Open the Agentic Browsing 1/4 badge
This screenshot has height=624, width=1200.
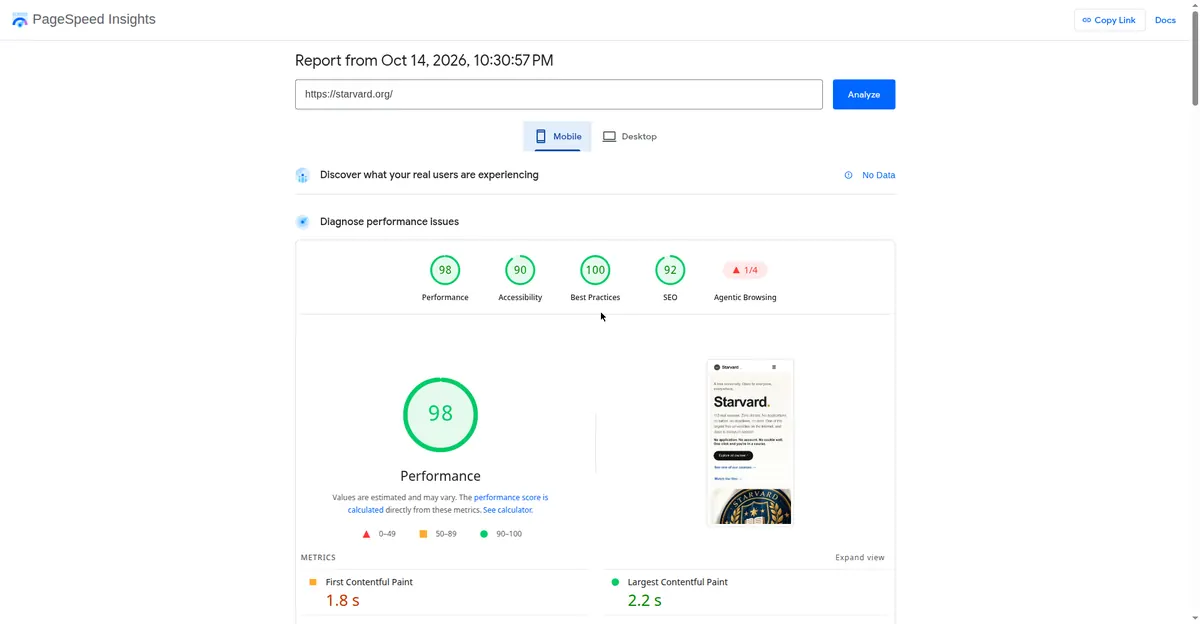tap(745, 270)
